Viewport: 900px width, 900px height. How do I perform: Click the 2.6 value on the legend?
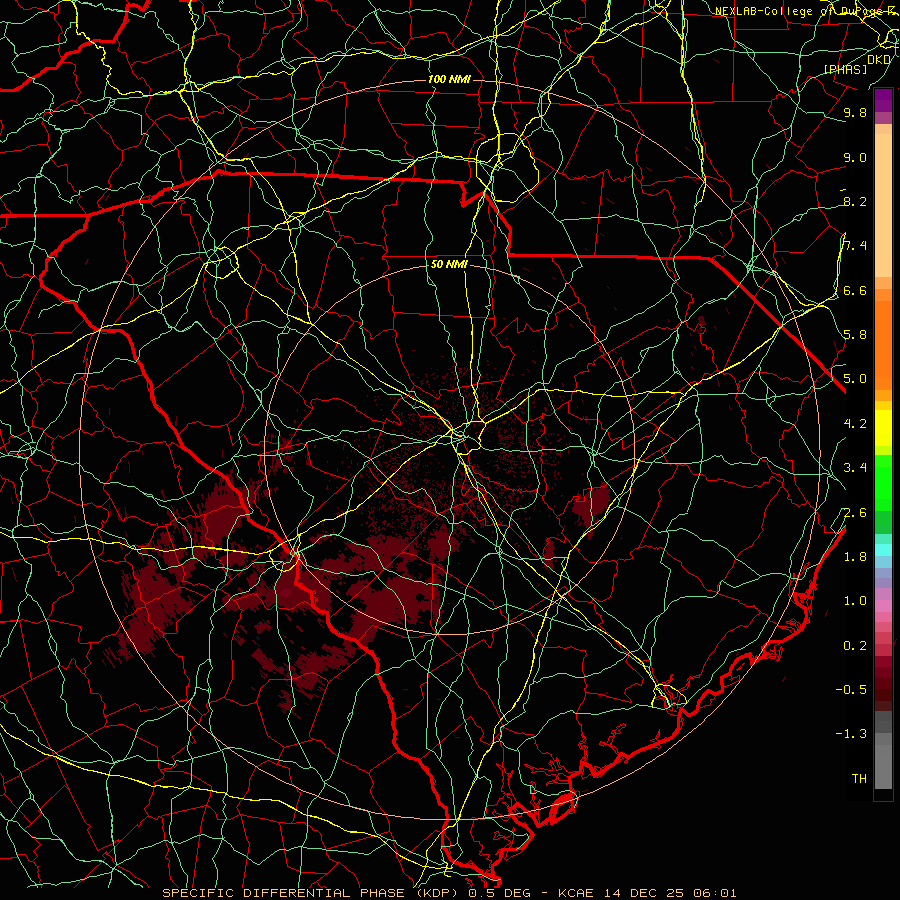[x=855, y=513]
